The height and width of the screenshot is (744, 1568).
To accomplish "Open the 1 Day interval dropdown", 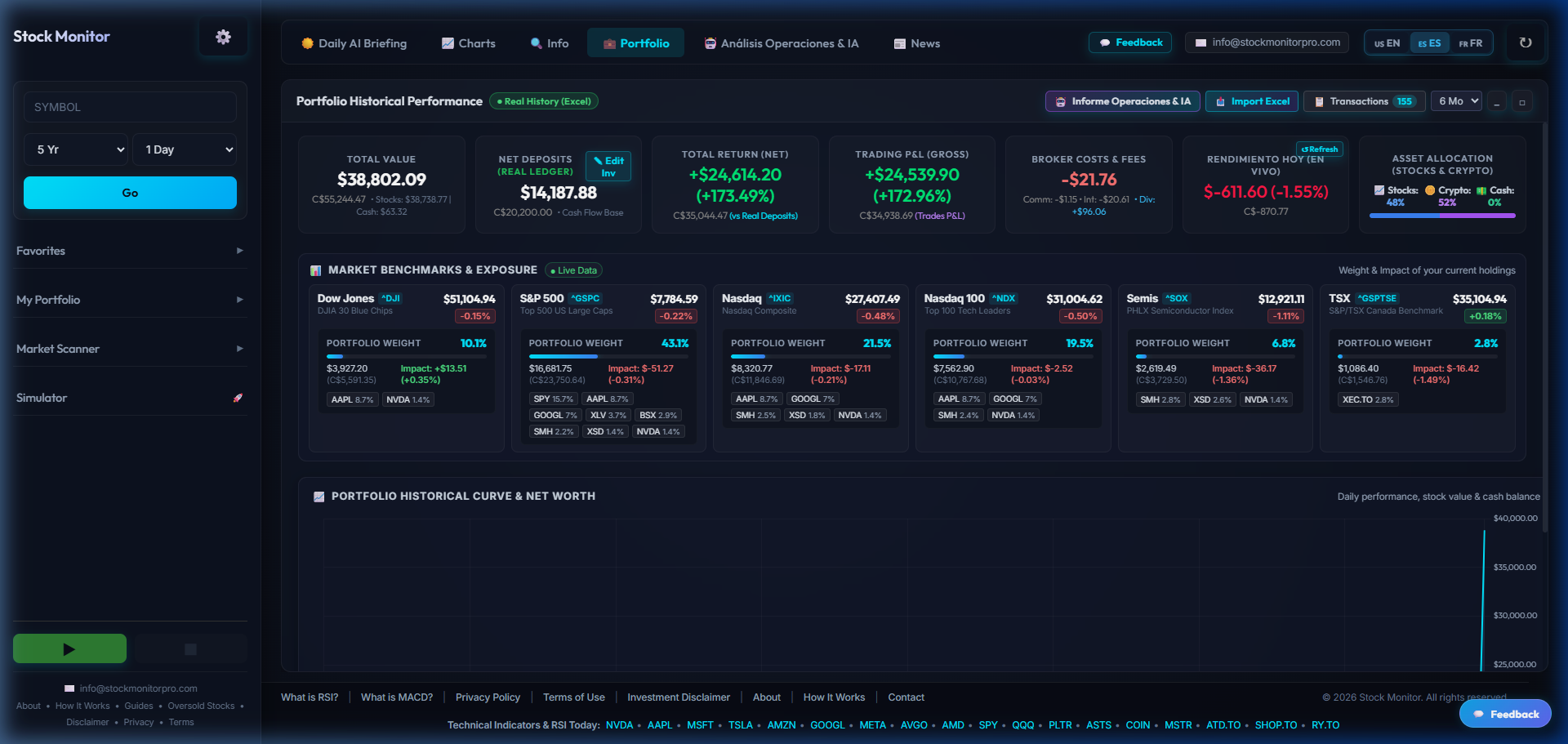I will tap(185, 149).
